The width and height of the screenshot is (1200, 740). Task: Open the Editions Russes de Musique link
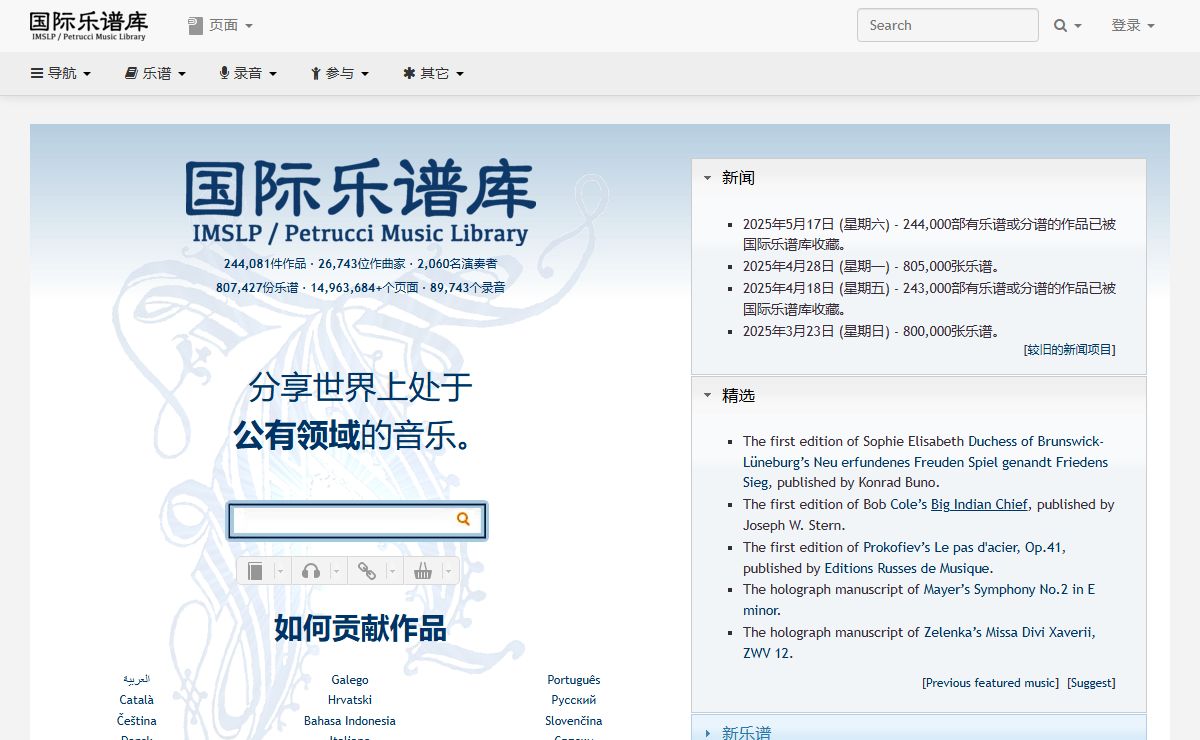tap(907, 569)
